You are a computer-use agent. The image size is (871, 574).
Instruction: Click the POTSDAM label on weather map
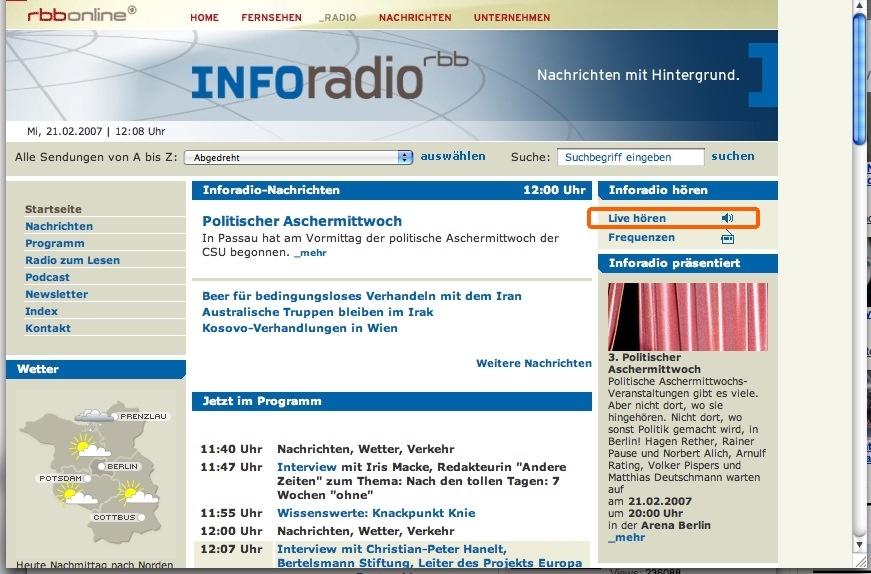pos(61,478)
